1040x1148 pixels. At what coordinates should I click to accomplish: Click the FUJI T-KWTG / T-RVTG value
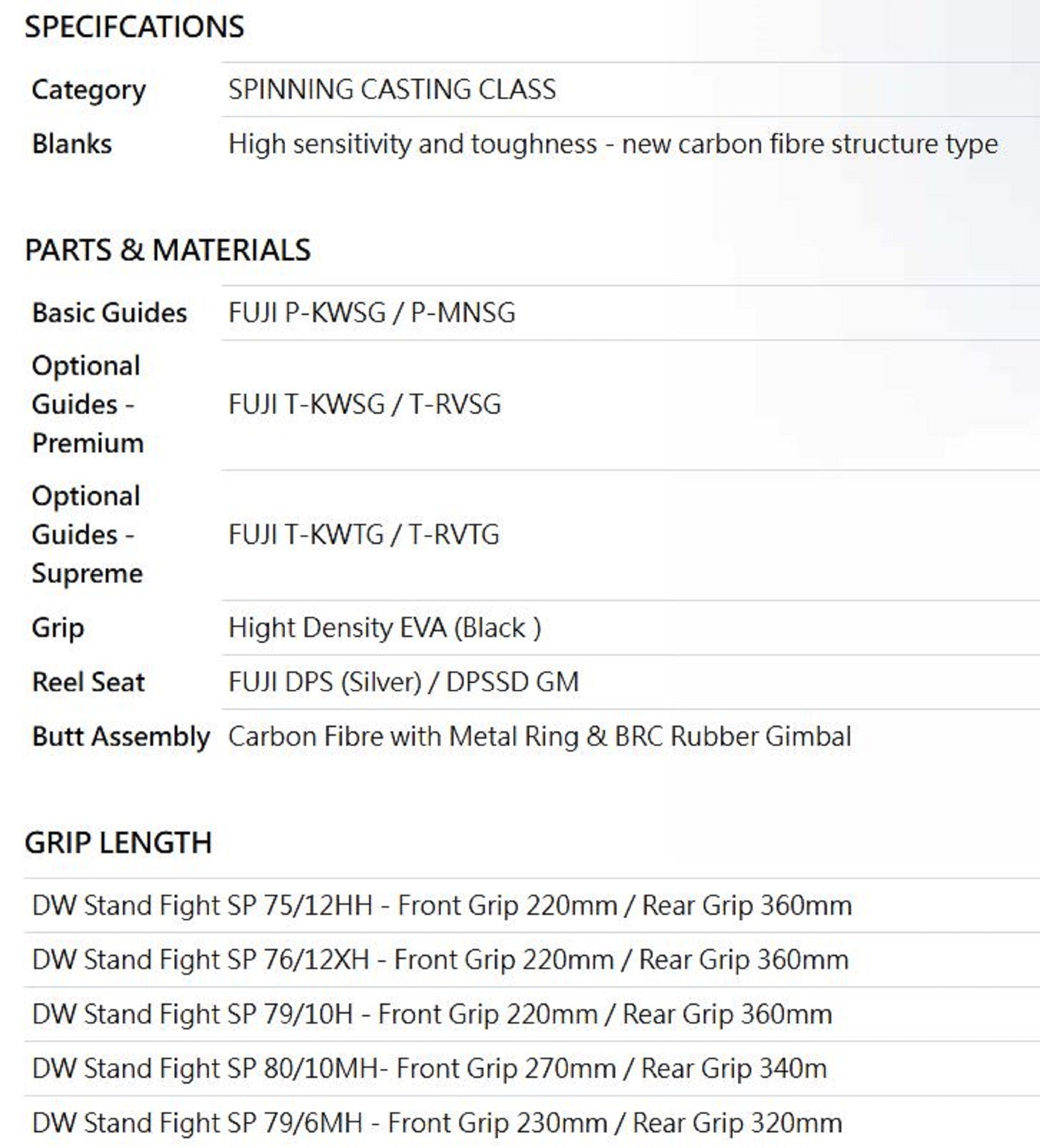[364, 535]
